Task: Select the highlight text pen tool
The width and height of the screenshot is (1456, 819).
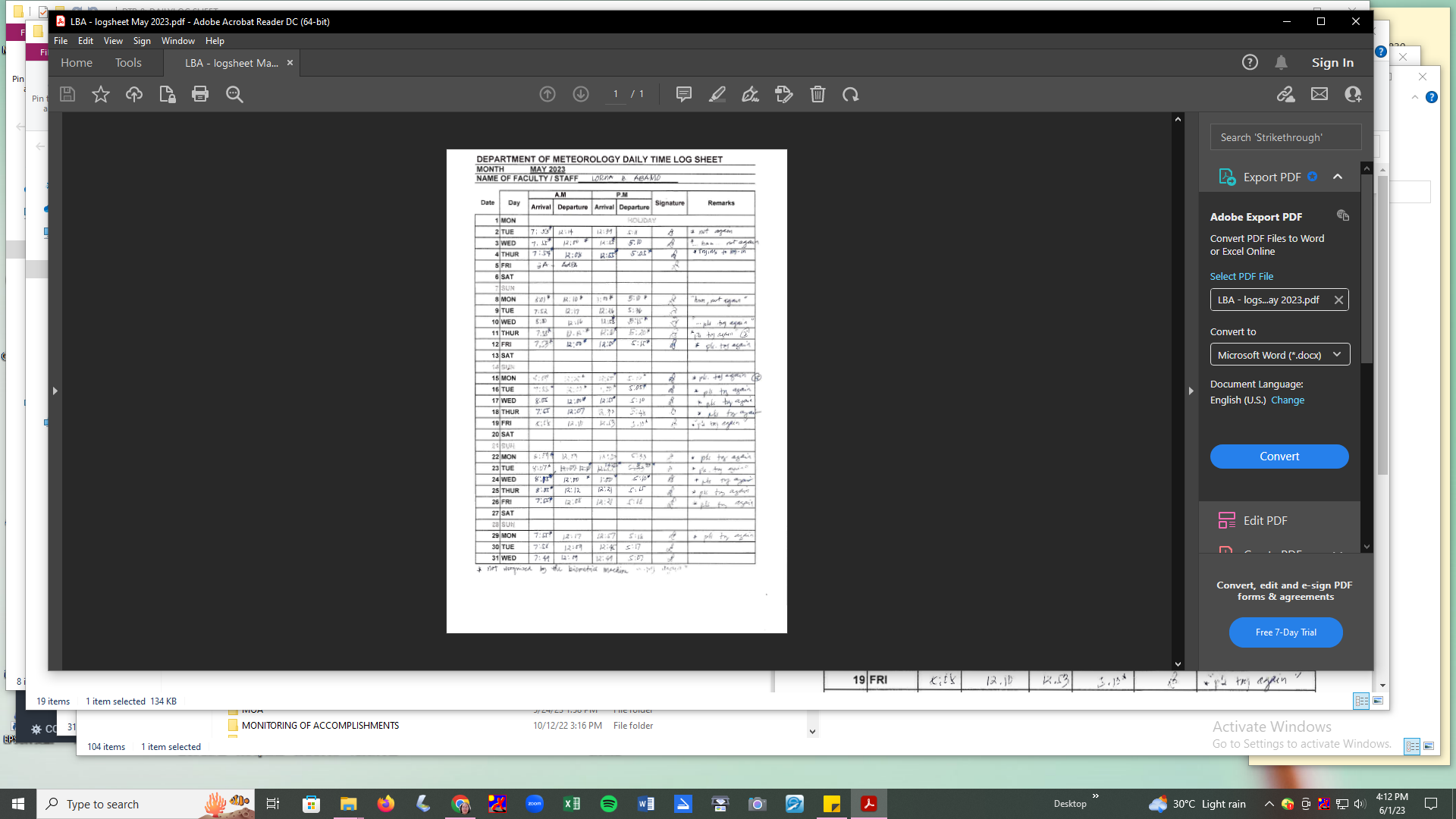Action: pyautogui.click(x=717, y=94)
